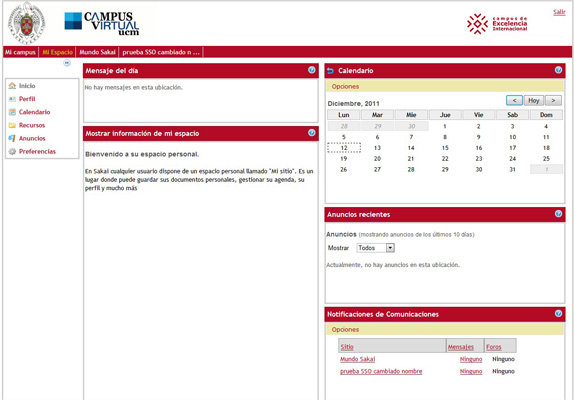574x400 pixels.
Task: Click the Dom weekday column header
Action: 546,115
